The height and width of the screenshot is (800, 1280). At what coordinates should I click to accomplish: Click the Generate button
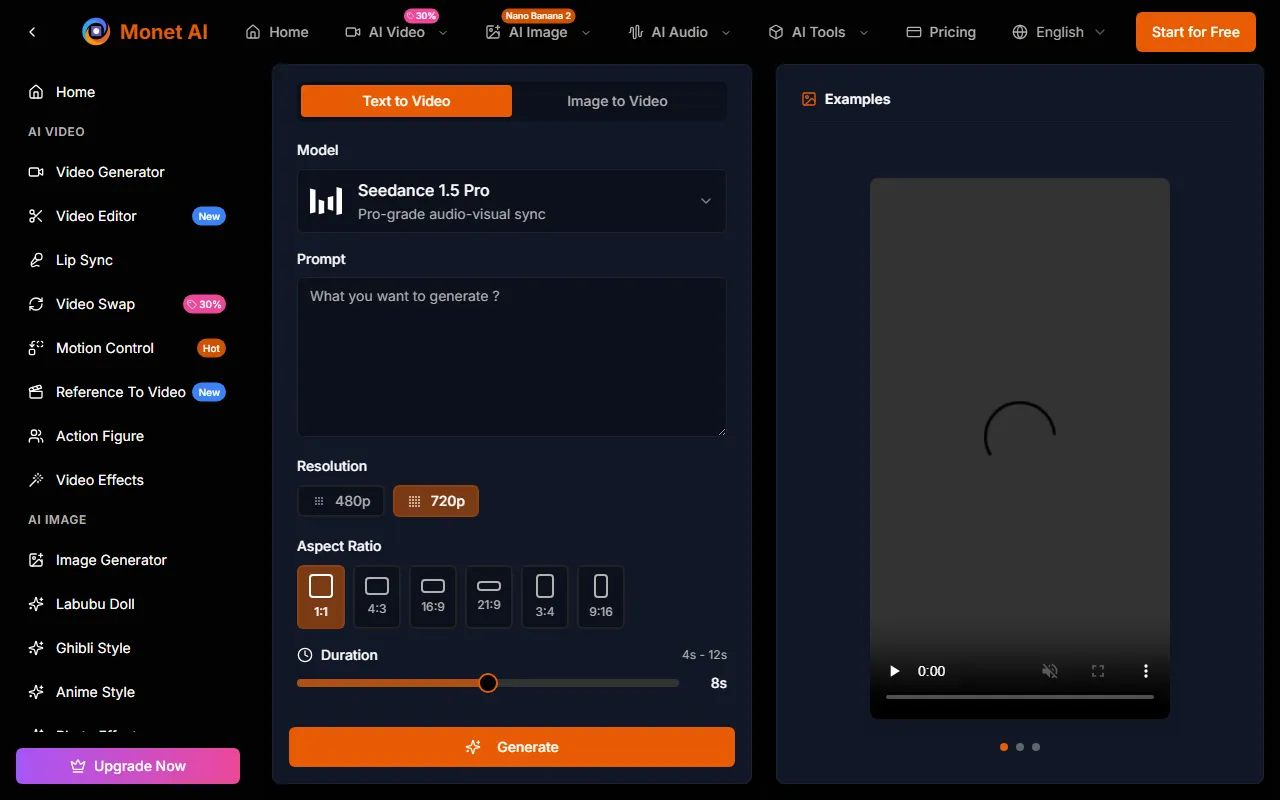click(511, 747)
